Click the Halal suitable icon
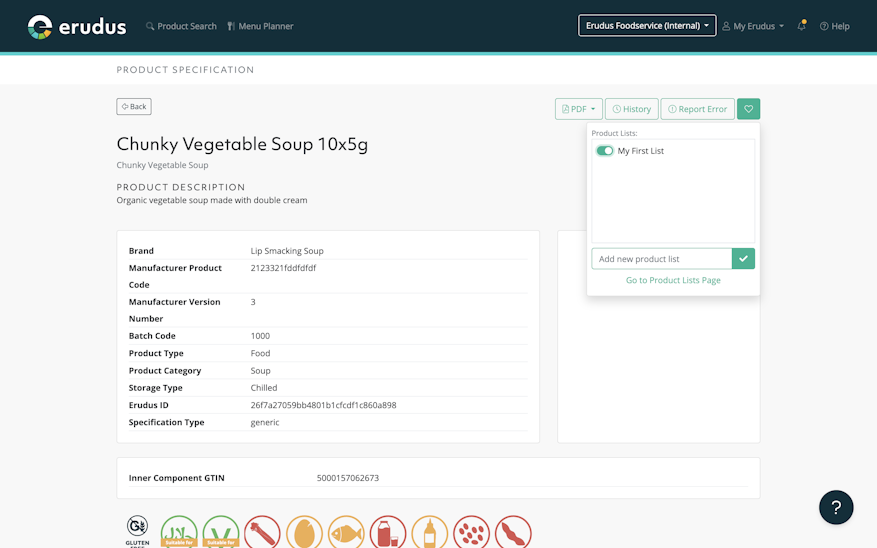Image resolution: width=877 pixels, height=548 pixels. [x=179, y=532]
